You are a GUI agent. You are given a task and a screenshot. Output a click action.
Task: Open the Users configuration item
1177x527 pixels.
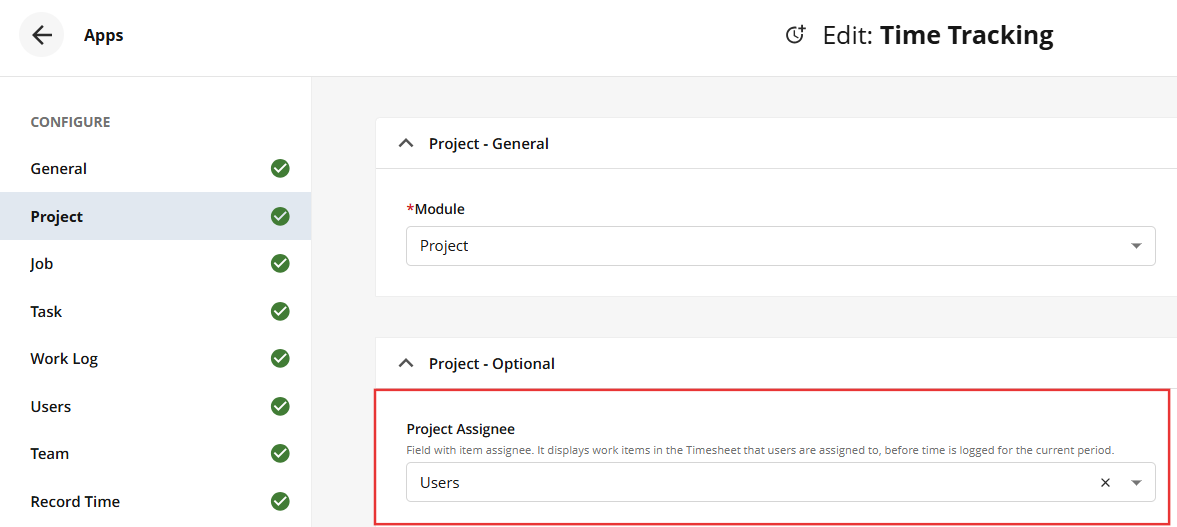tap(155, 406)
